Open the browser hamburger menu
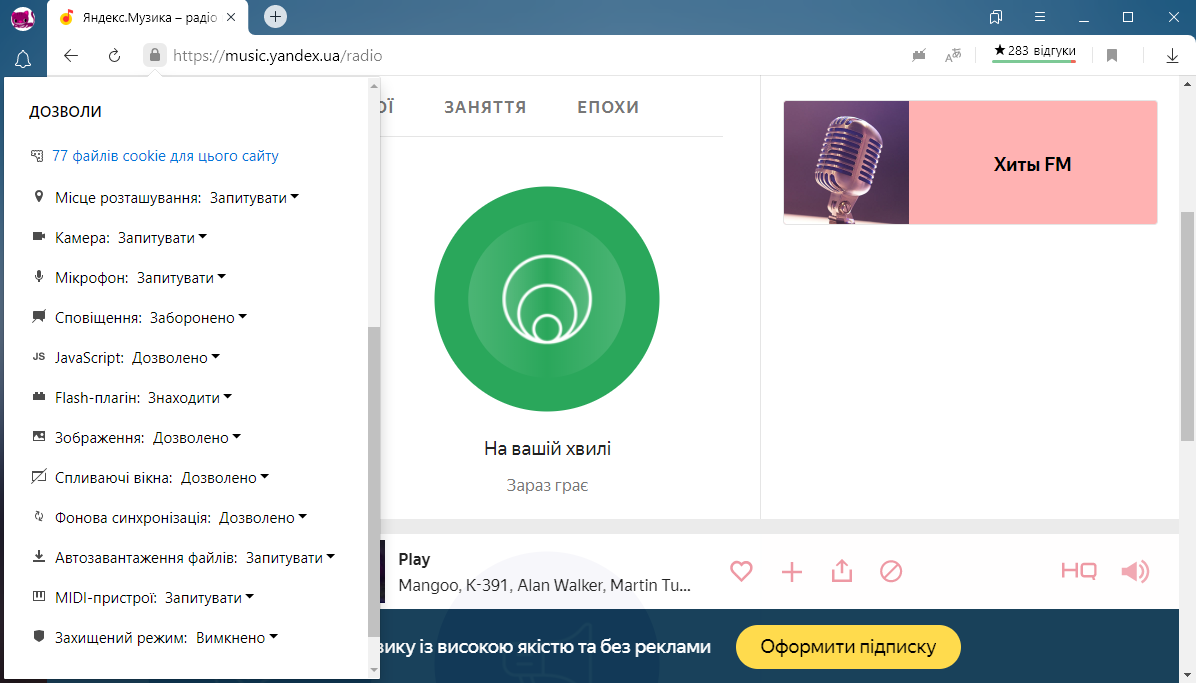 click(1040, 17)
